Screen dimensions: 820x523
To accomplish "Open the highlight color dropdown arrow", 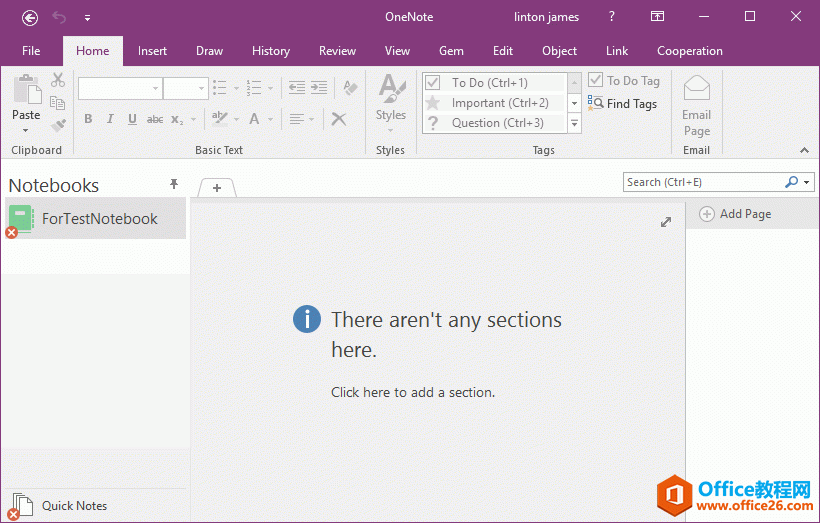I will click(236, 120).
